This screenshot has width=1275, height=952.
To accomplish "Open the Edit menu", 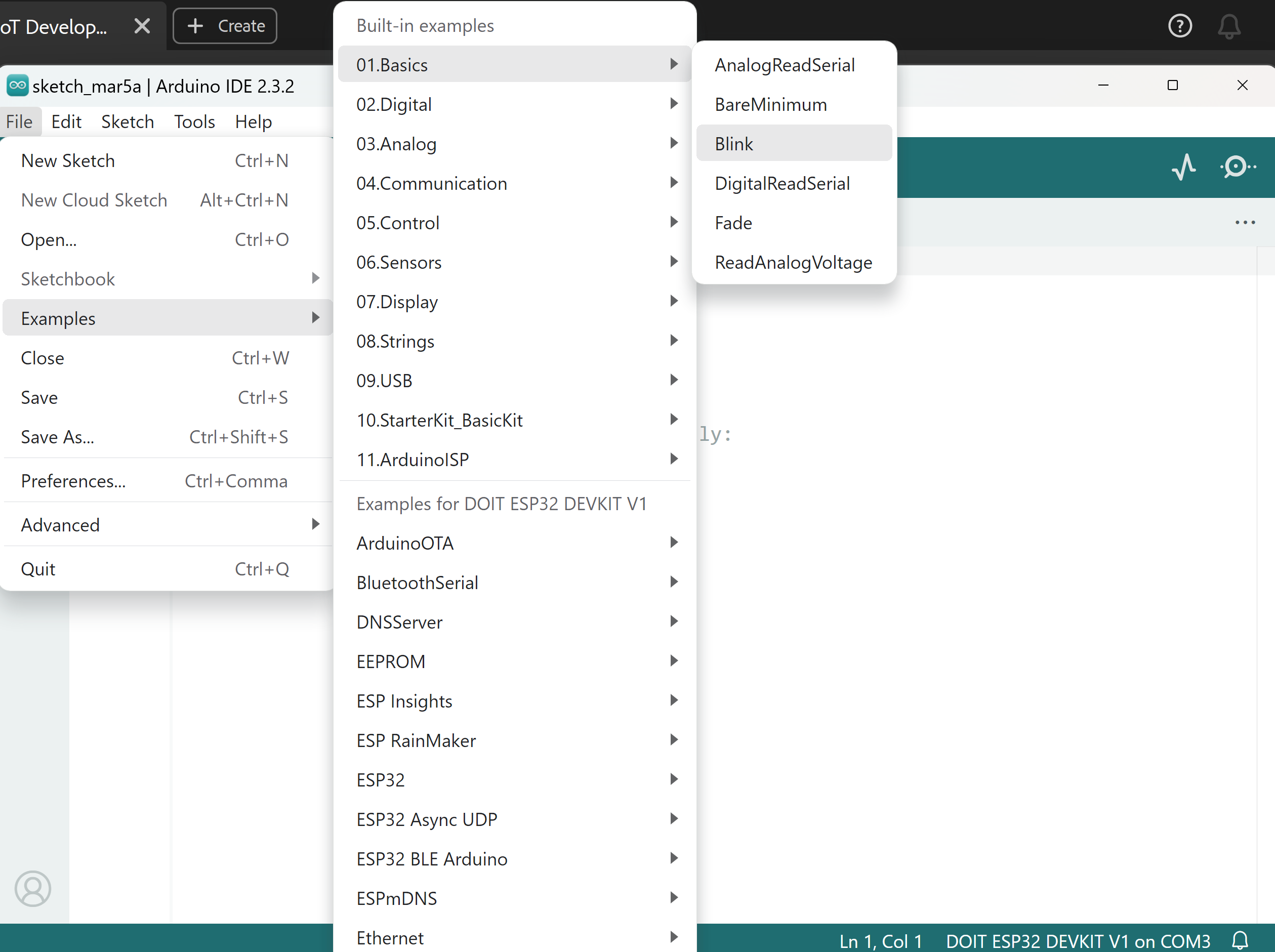I will (x=66, y=121).
